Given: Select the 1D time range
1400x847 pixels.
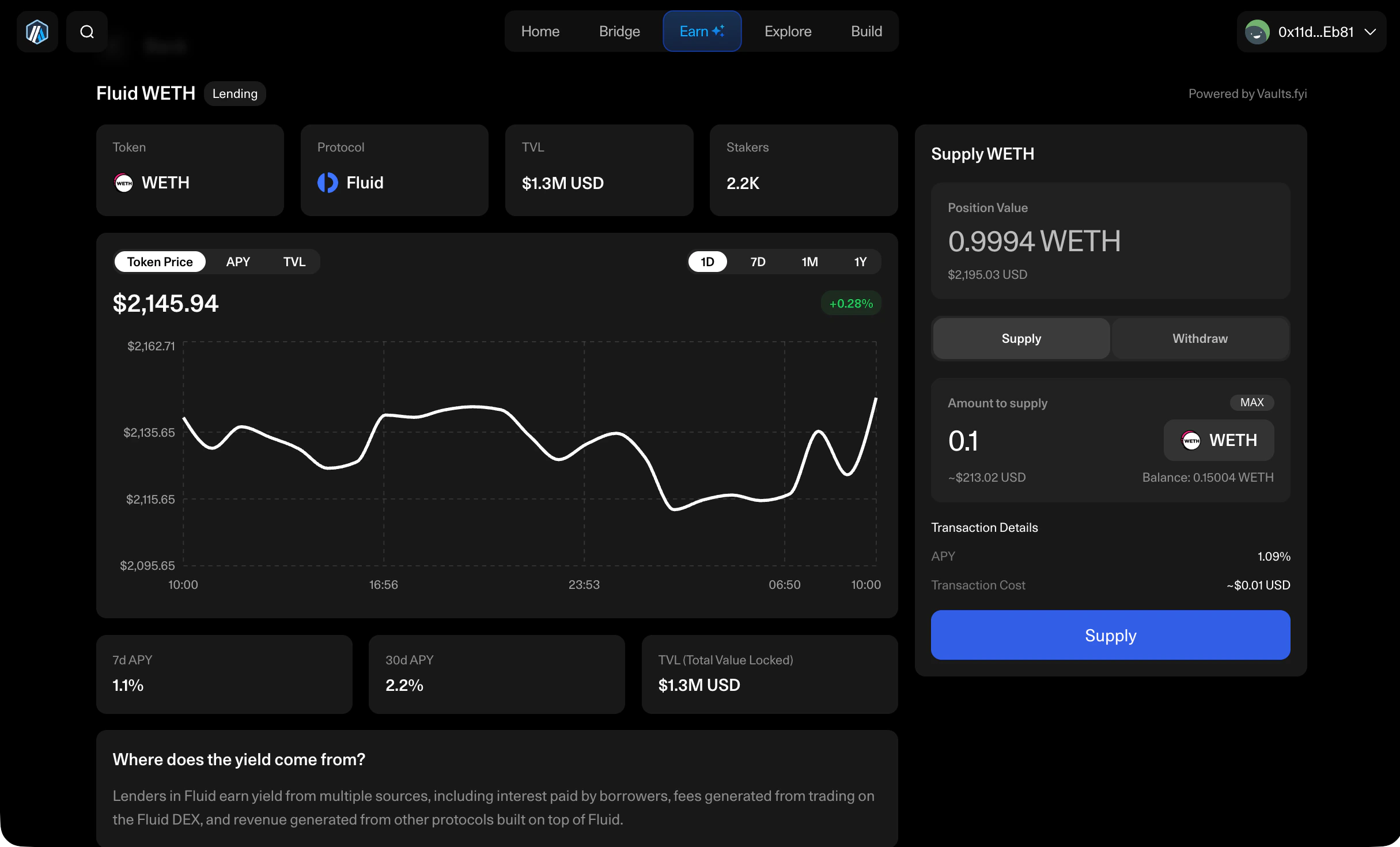Looking at the screenshot, I should pyautogui.click(x=707, y=262).
